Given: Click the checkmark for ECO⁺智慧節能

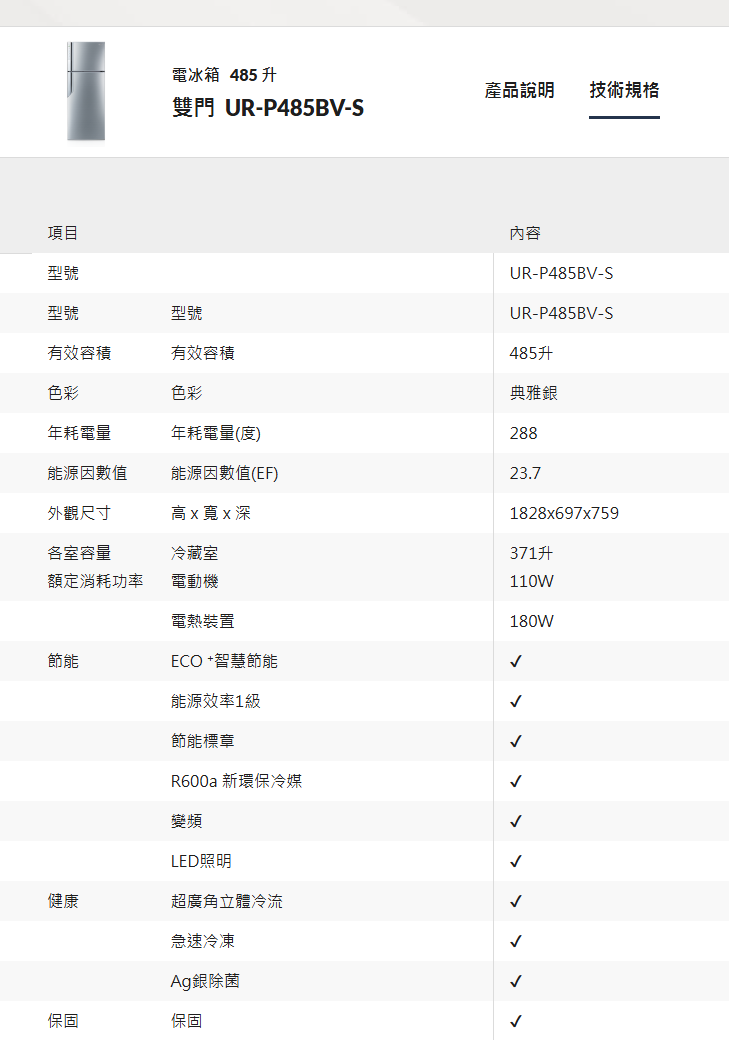Looking at the screenshot, I should point(515,661).
